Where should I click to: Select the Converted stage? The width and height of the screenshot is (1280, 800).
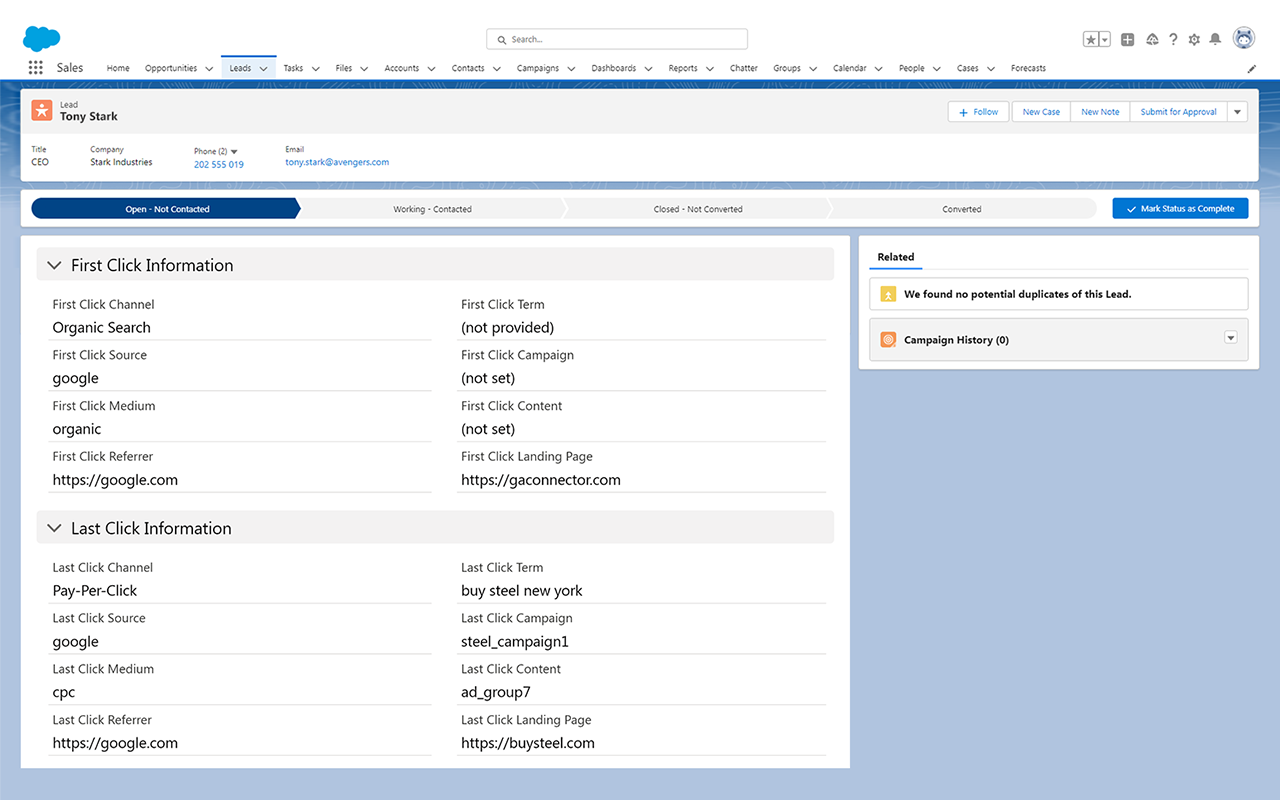[962, 209]
